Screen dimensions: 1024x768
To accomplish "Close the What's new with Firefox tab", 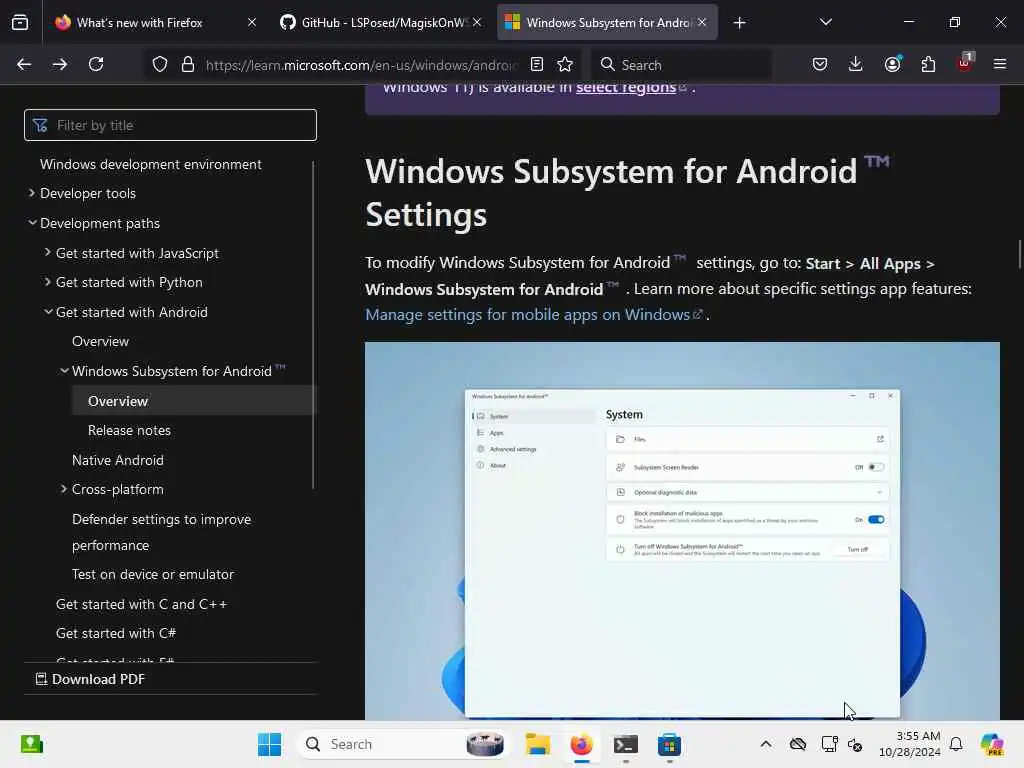I will [252, 23].
